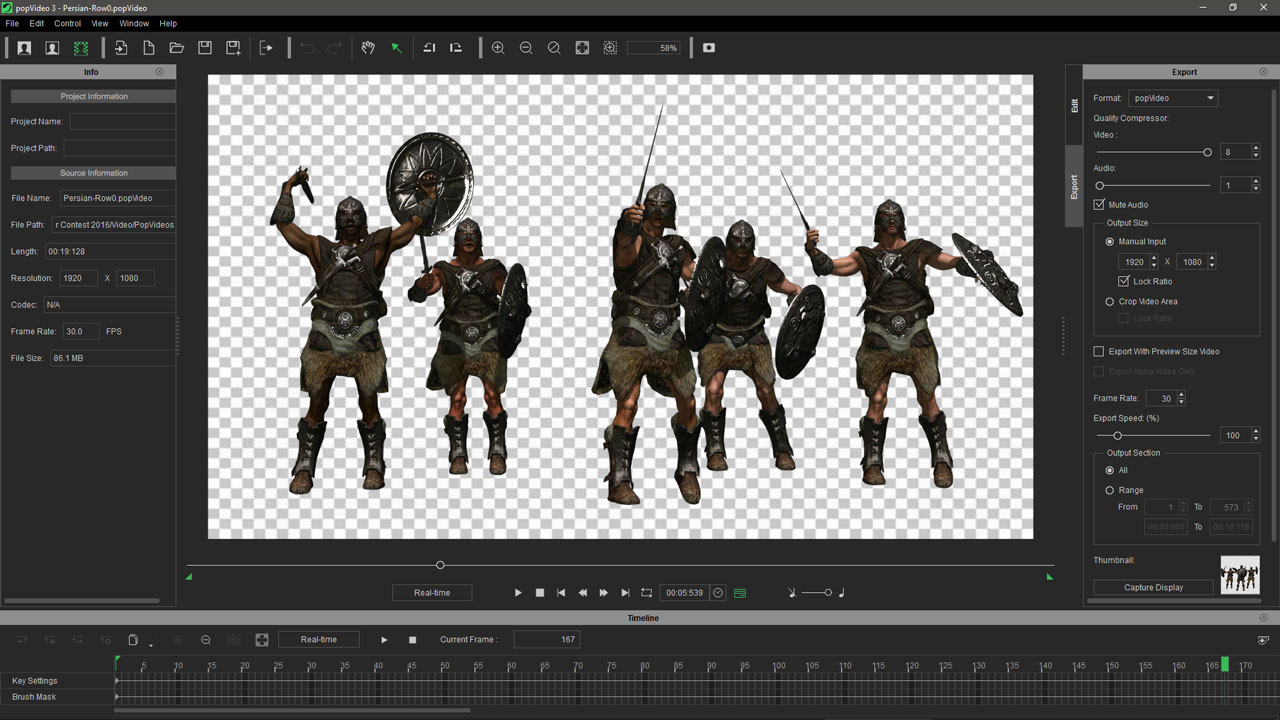Click the Video quality slider handle
The height and width of the screenshot is (720, 1280).
[1207, 152]
